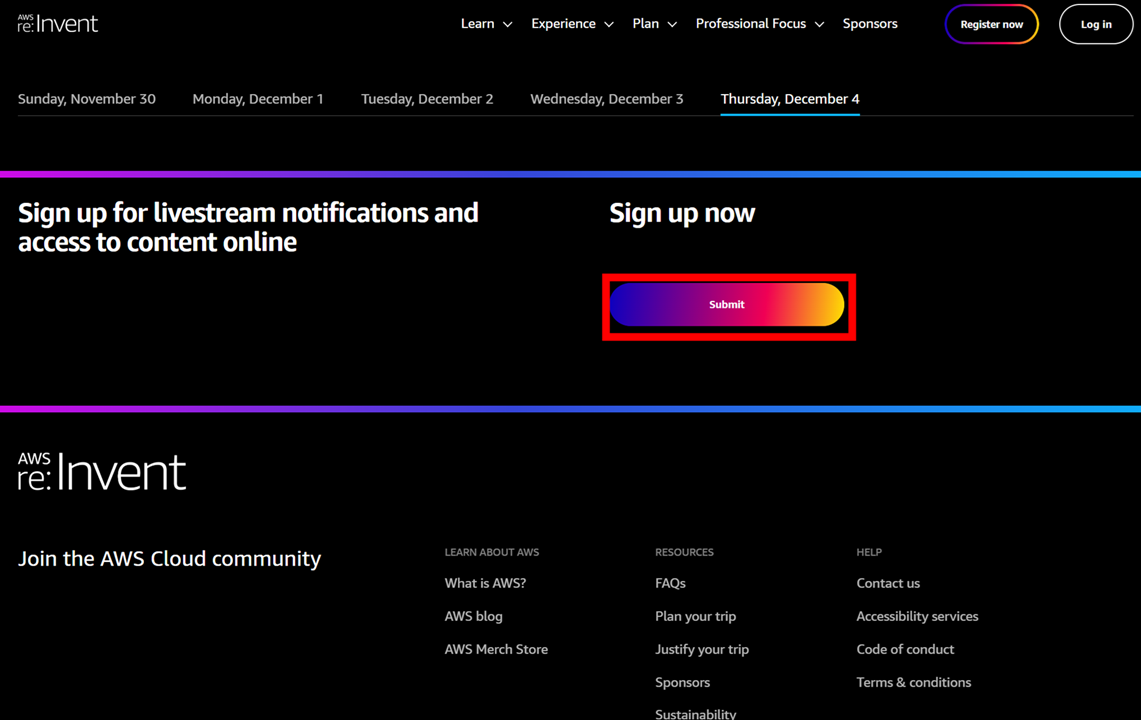Image resolution: width=1141 pixels, height=720 pixels.
Task: View the Thursday, December 4 tab
Action: point(789,99)
